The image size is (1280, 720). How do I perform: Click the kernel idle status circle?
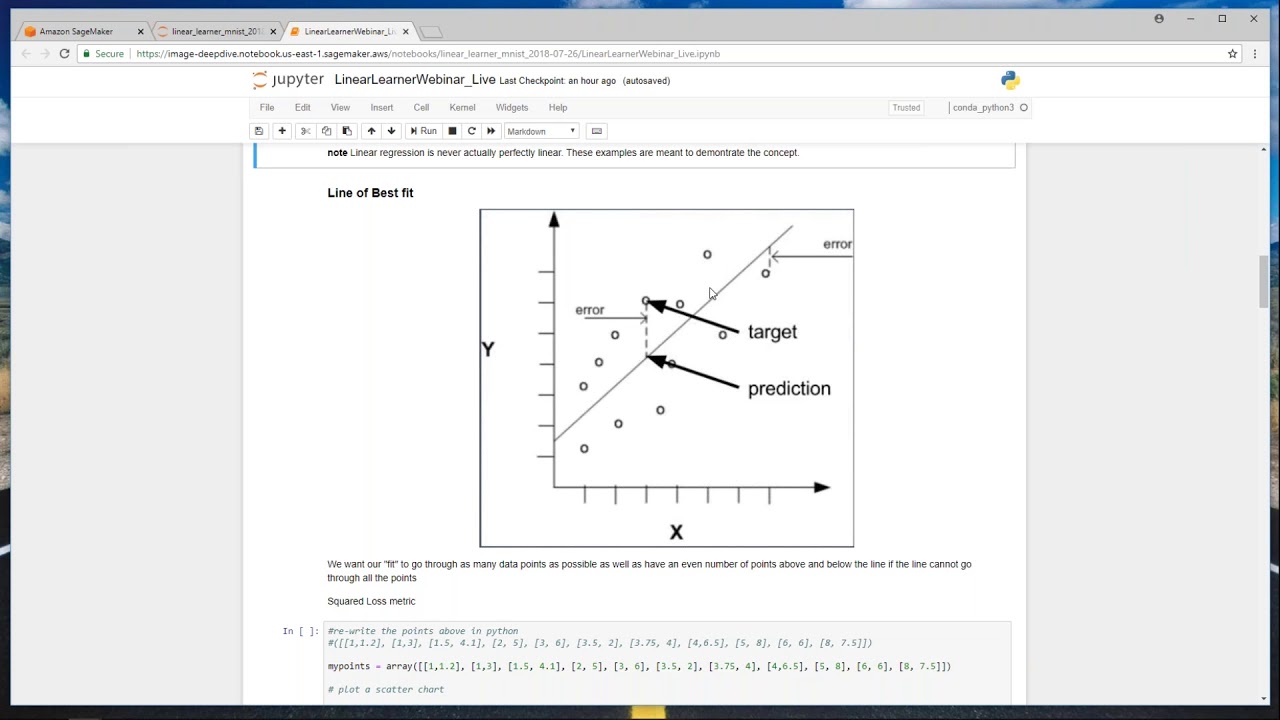pyautogui.click(x=1024, y=108)
